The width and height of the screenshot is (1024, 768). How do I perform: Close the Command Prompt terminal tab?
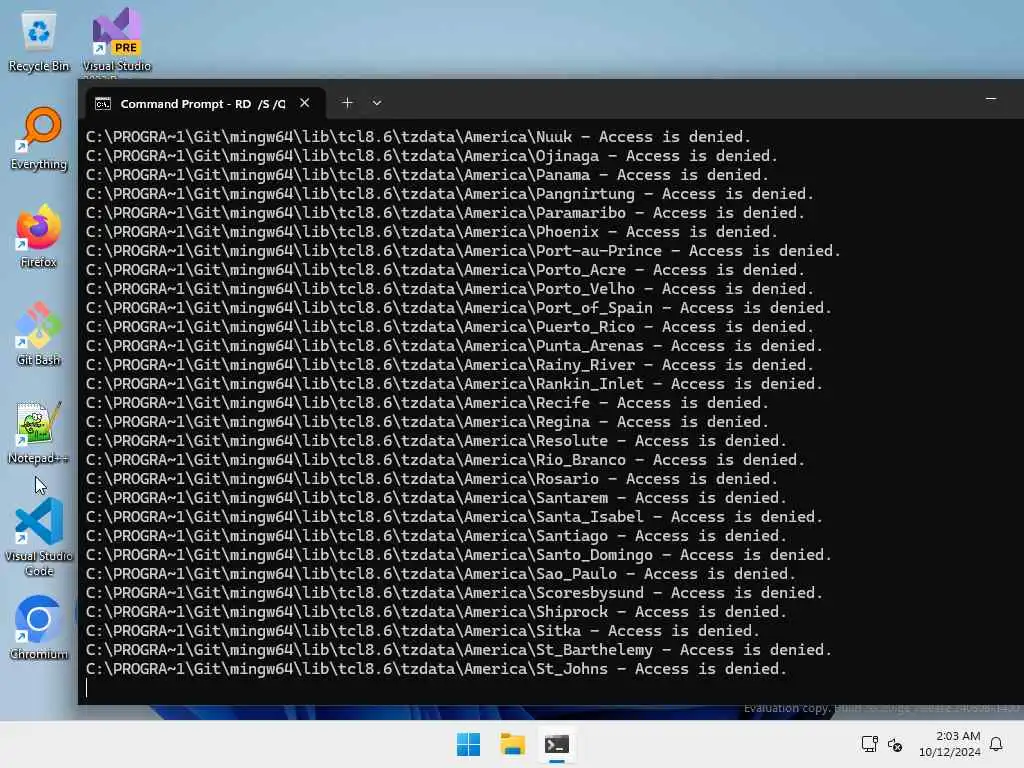304,103
